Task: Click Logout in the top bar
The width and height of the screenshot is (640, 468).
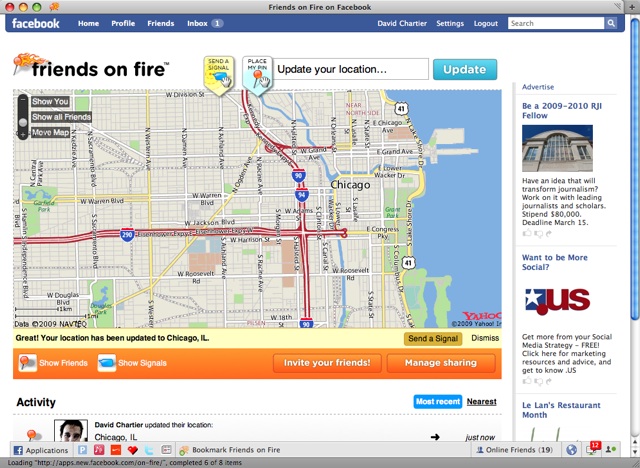Action: (486, 23)
